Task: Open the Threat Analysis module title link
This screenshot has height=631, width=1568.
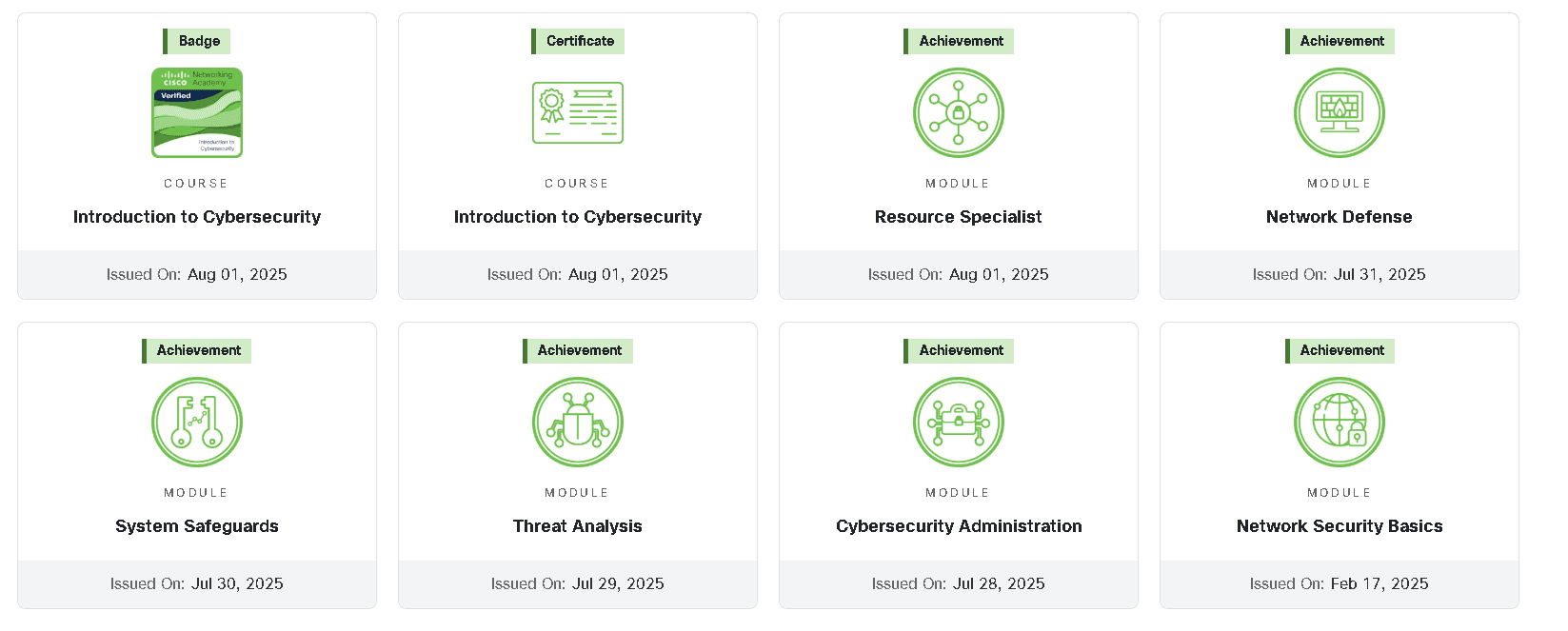Action: click(x=577, y=525)
